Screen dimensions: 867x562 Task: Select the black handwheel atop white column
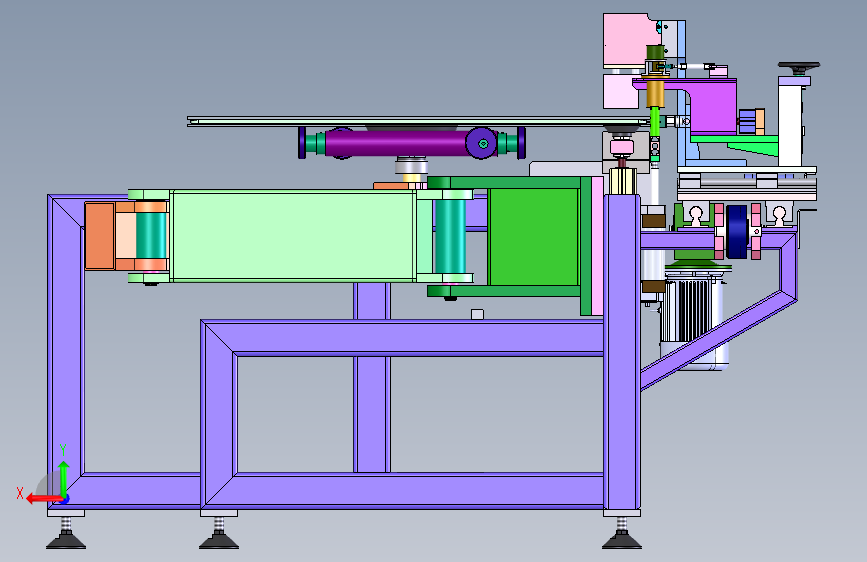(x=798, y=69)
